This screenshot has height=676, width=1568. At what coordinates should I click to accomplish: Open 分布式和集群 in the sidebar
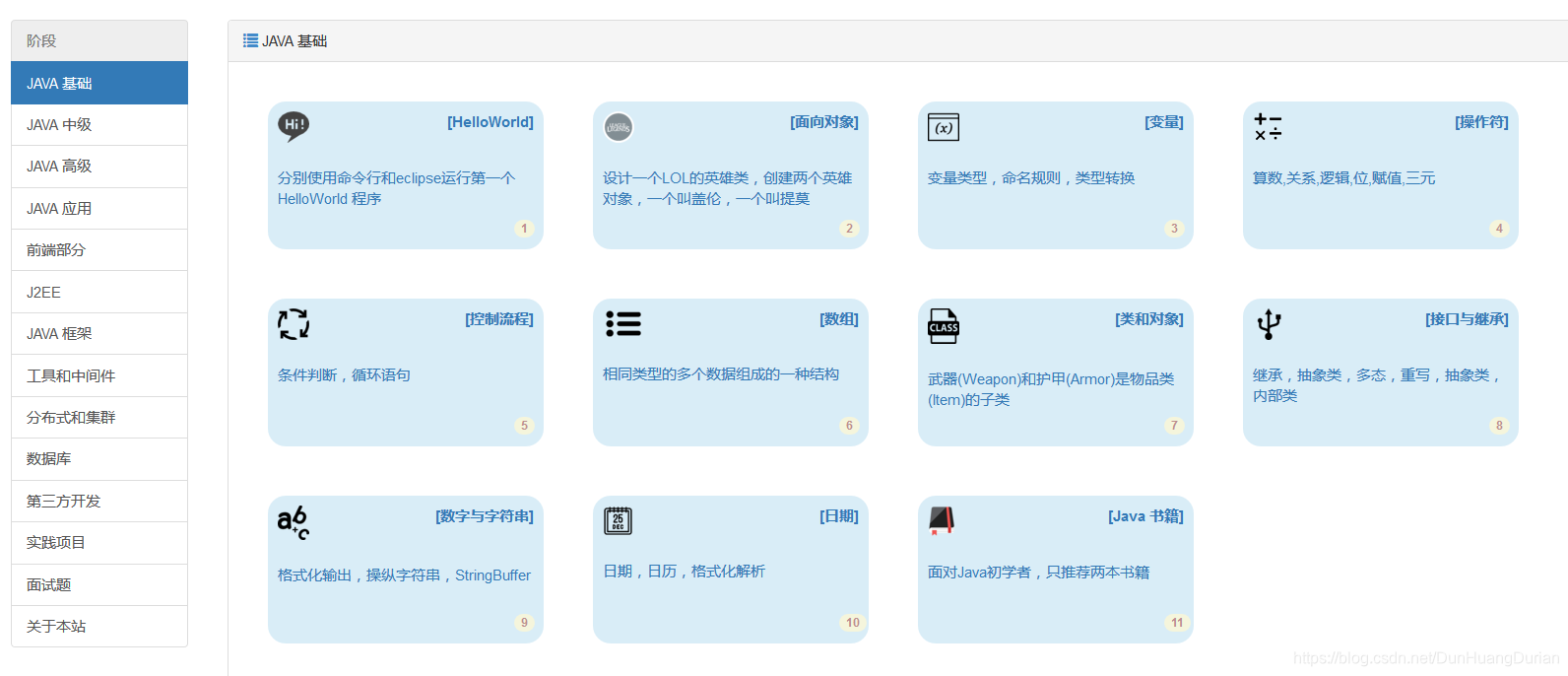[x=99, y=418]
